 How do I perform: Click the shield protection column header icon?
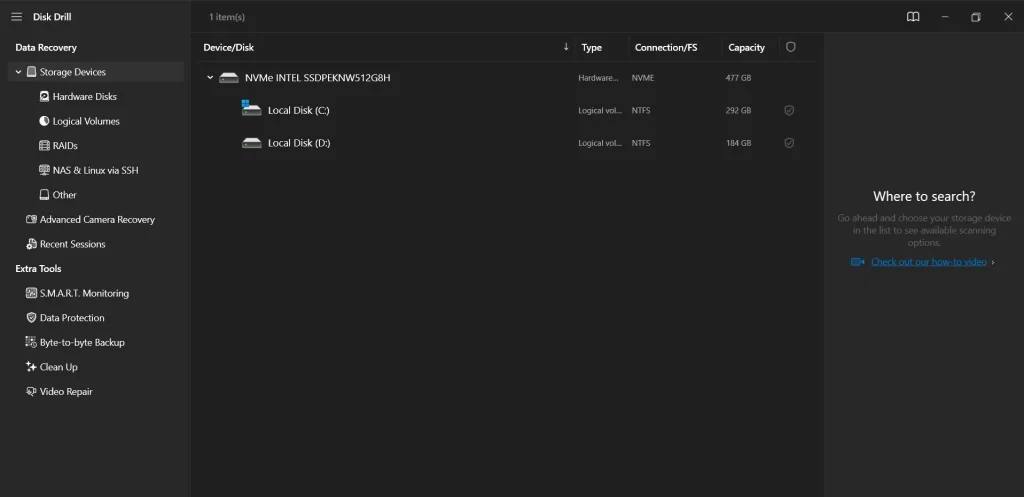(x=791, y=47)
